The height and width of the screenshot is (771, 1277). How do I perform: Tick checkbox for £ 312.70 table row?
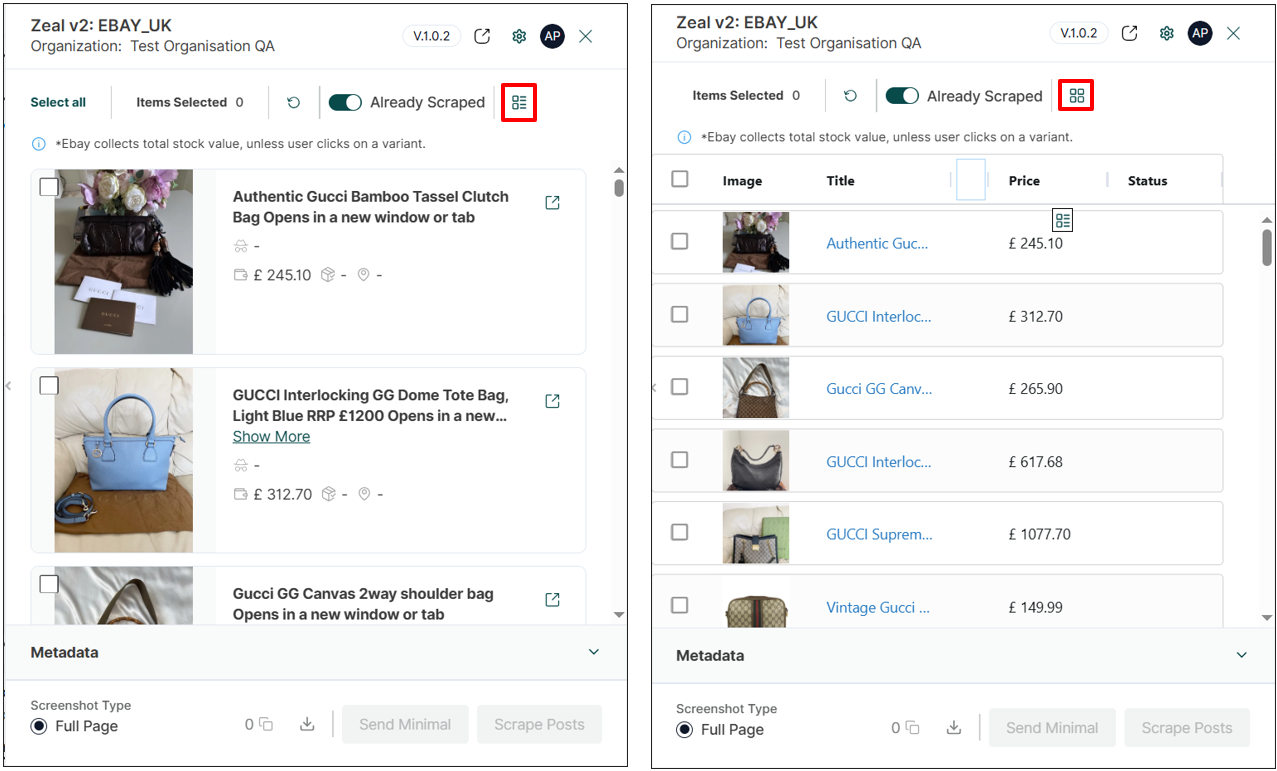(680, 314)
